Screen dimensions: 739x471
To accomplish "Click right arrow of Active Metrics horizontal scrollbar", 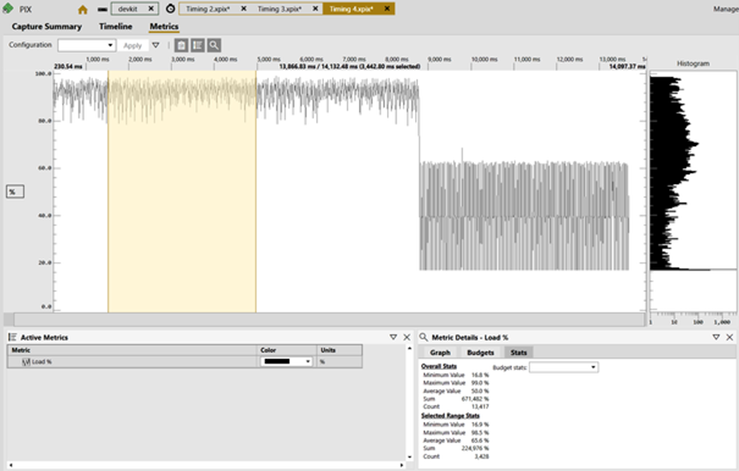I will 402,465.
